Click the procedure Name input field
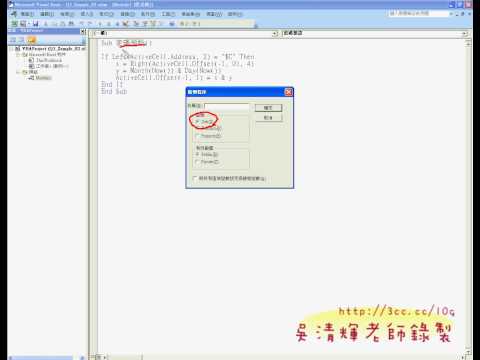 pos(227,106)
